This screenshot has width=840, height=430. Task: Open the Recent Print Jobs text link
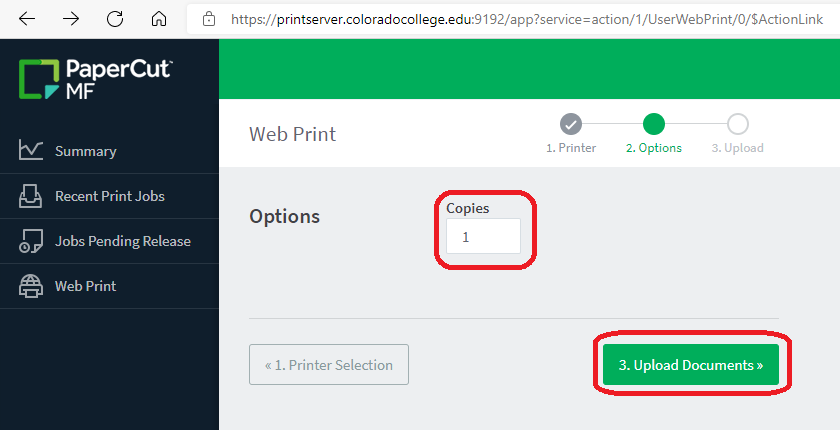tap(110, 196)
